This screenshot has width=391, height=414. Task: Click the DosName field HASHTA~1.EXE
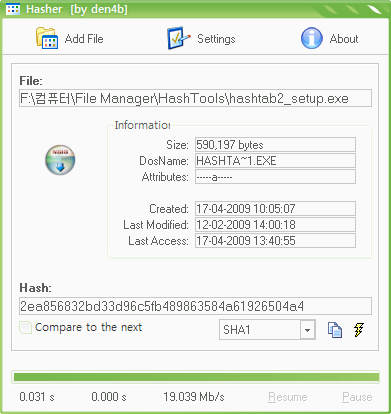(x=275, y=161)
